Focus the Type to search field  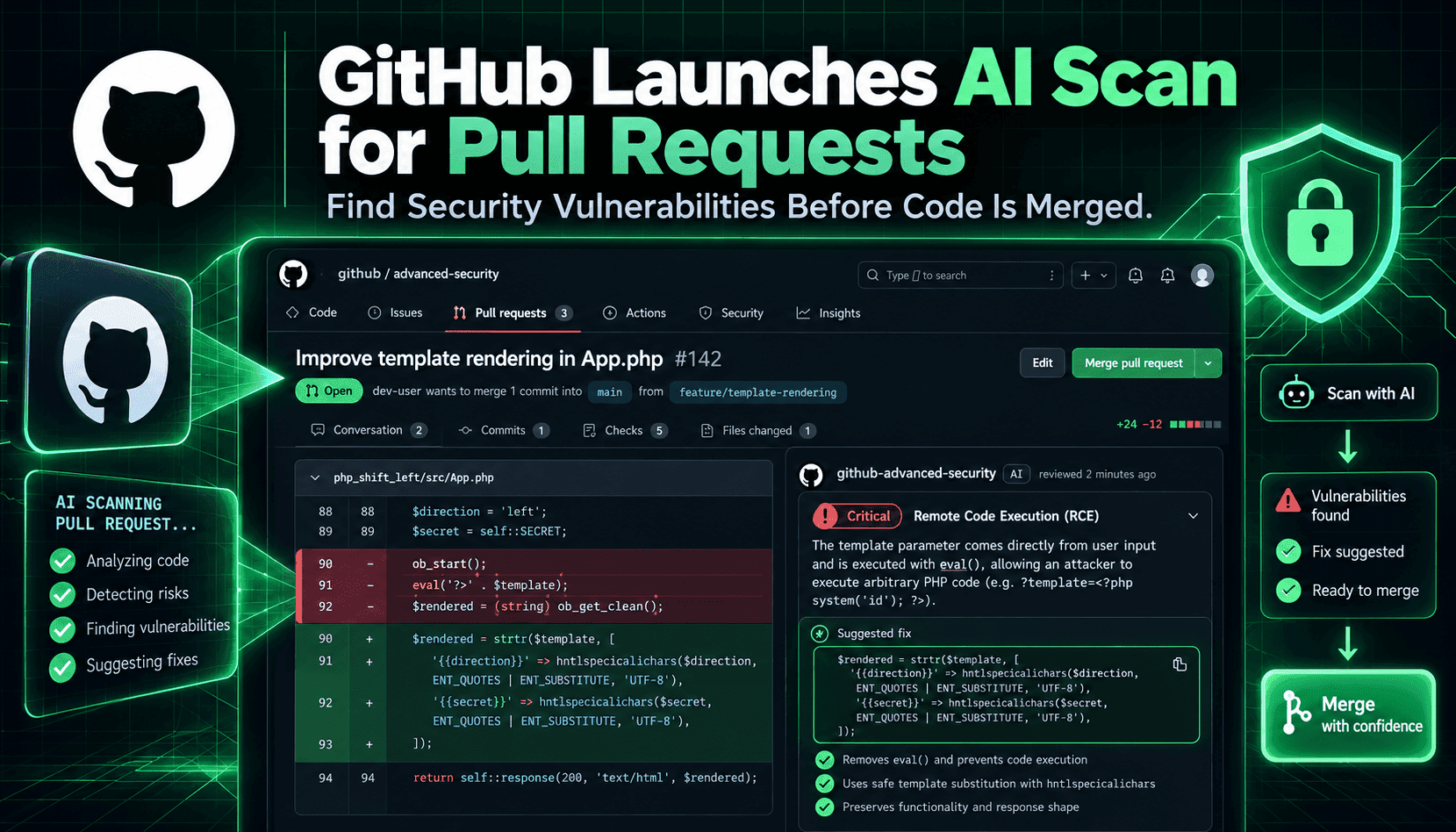[960, 276]
